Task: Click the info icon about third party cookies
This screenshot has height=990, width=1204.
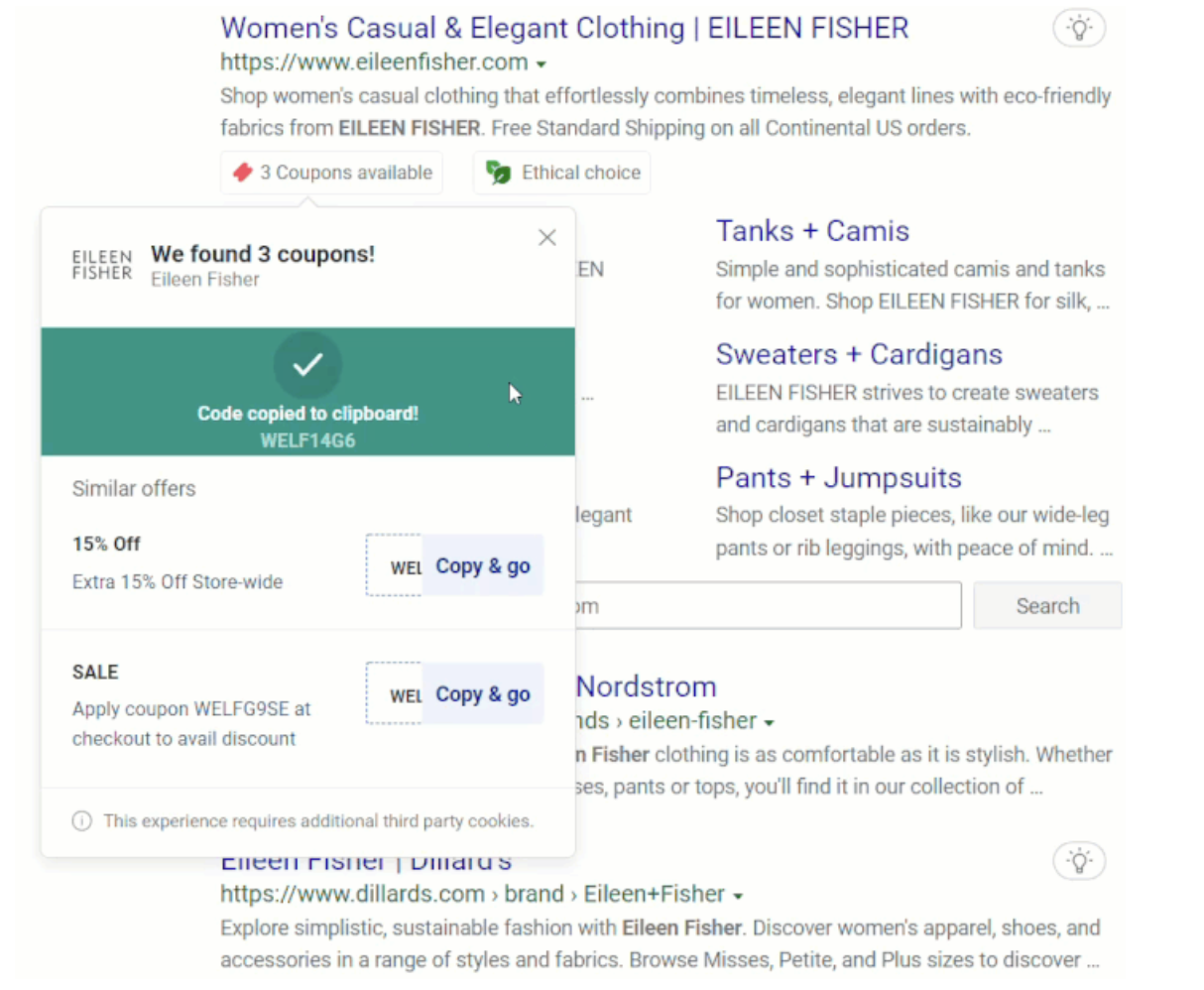Action: 82,820
